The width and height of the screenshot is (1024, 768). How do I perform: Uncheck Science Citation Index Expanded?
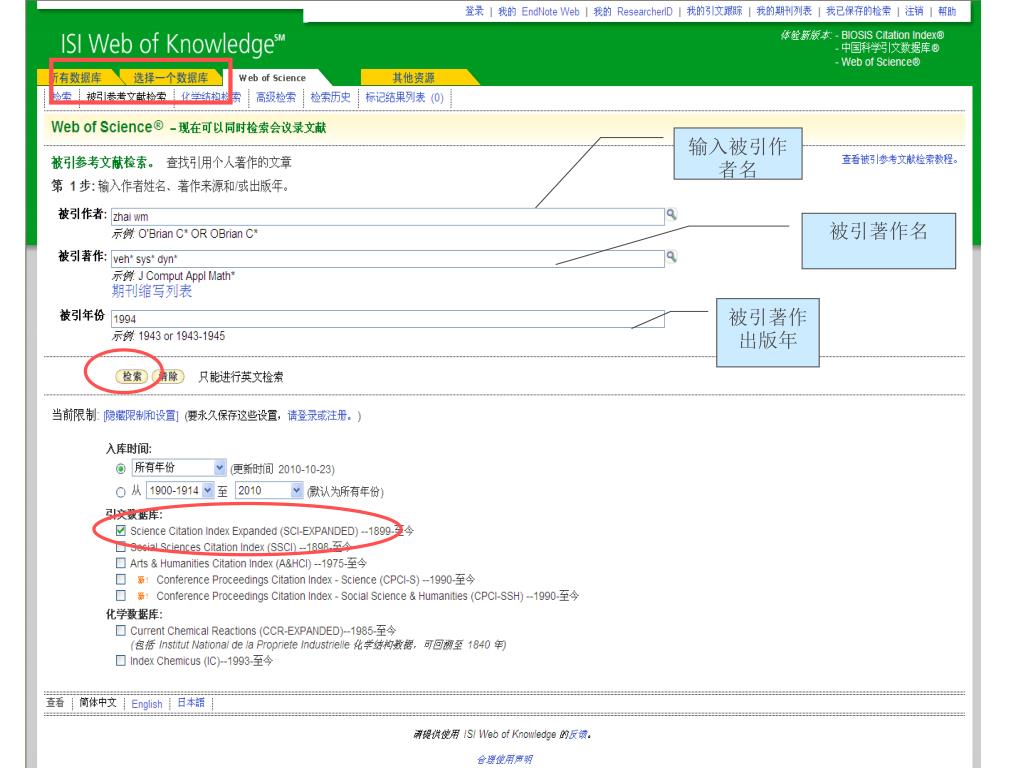(121, 530)
